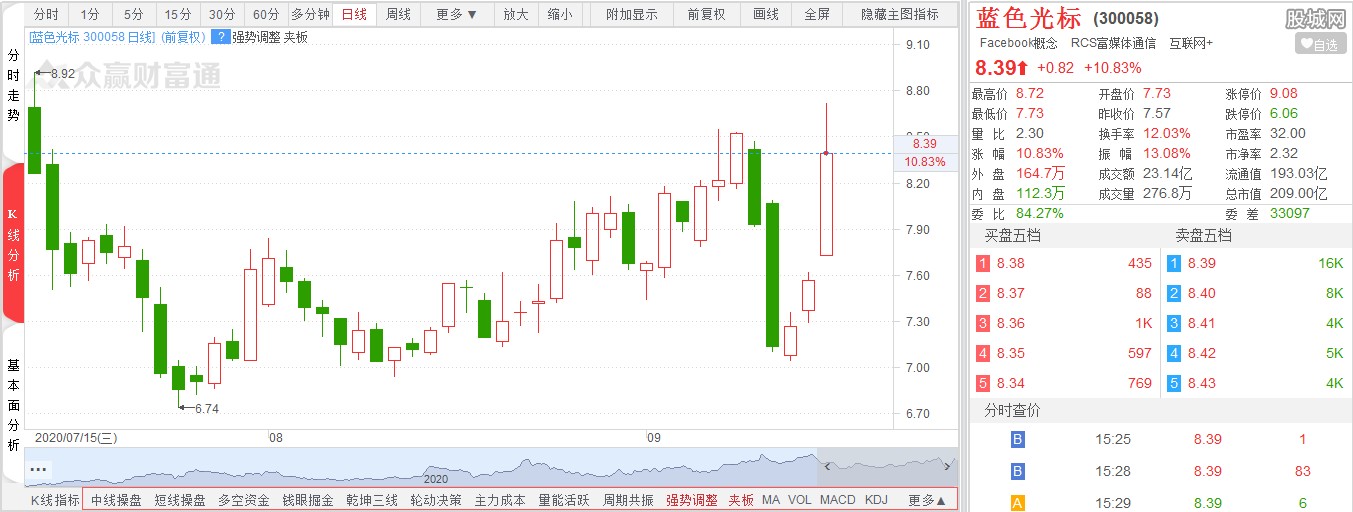
Task: Click the A icon for 15:29 trade
Action: [x=1019, y=503]
